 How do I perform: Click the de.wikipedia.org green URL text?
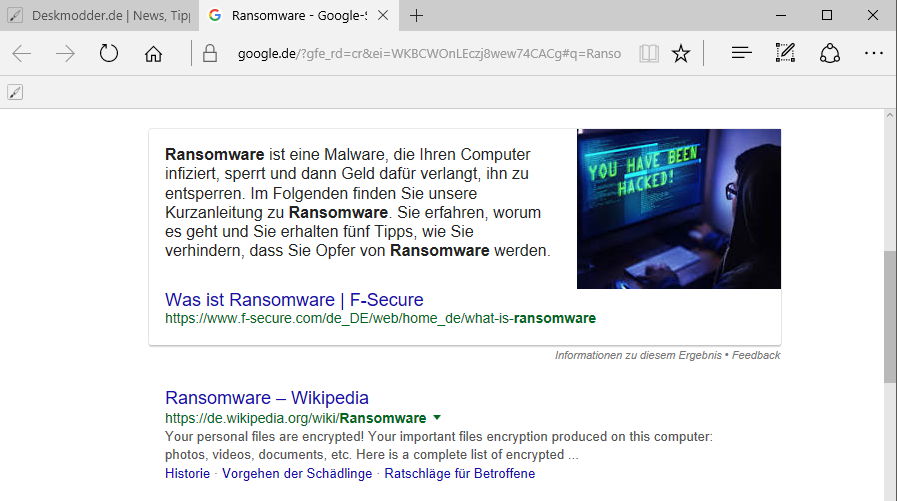(295, 418)
